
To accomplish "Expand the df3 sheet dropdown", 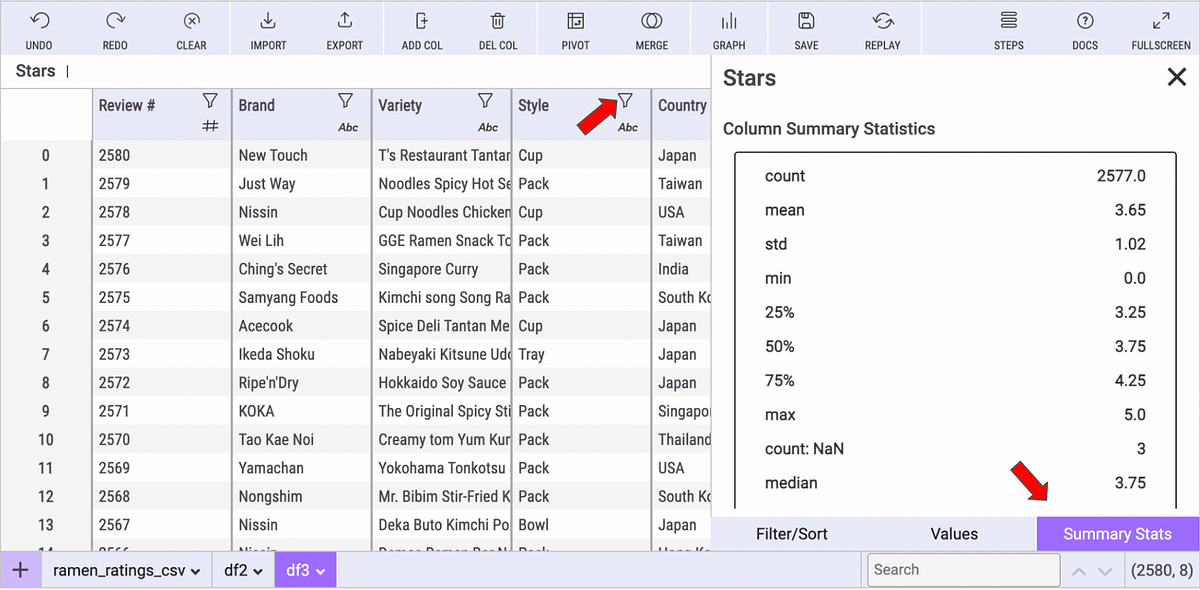I will tap(320, 571).
